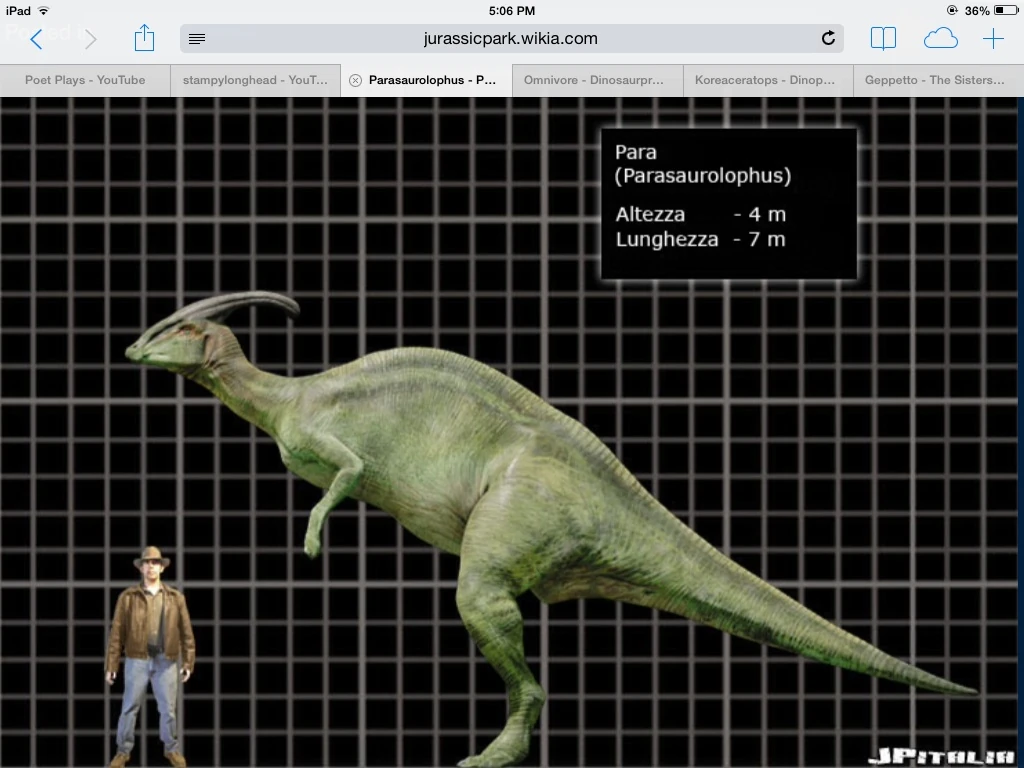
Task: Tap the back navigation arrow
Action: tap(36, 39)
